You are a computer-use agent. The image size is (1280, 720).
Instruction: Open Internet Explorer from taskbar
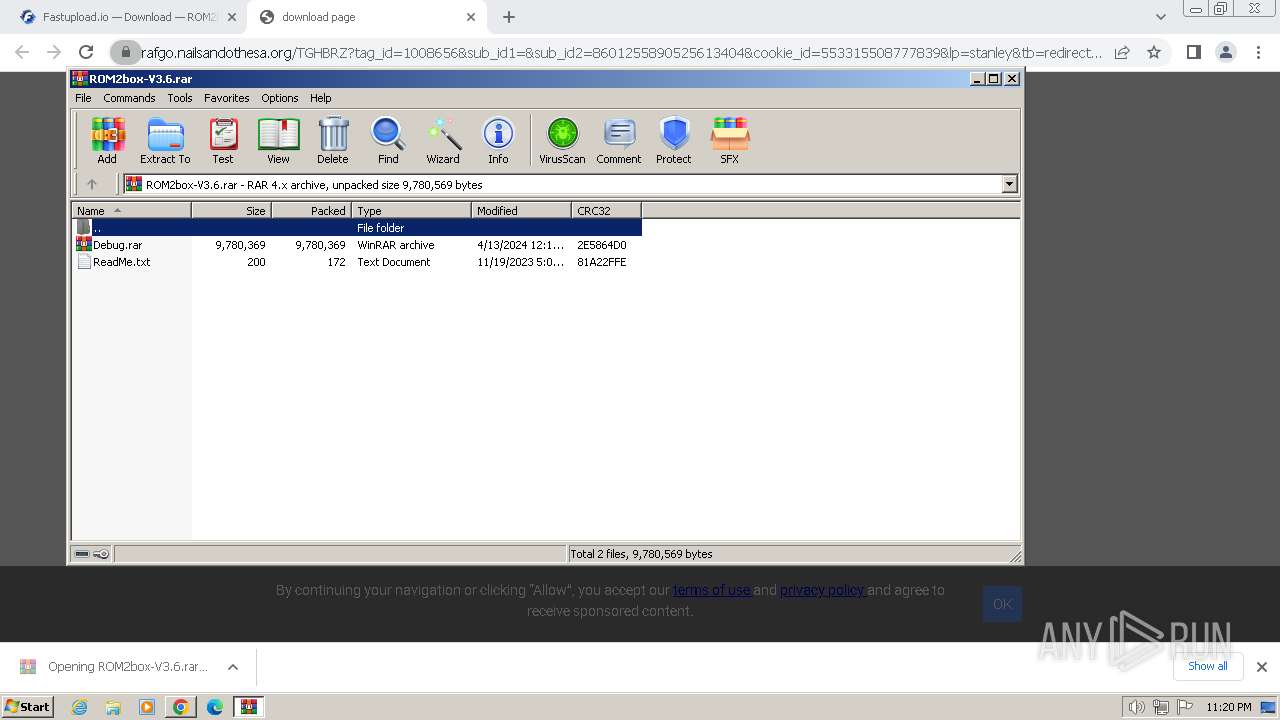click(79, 707)
